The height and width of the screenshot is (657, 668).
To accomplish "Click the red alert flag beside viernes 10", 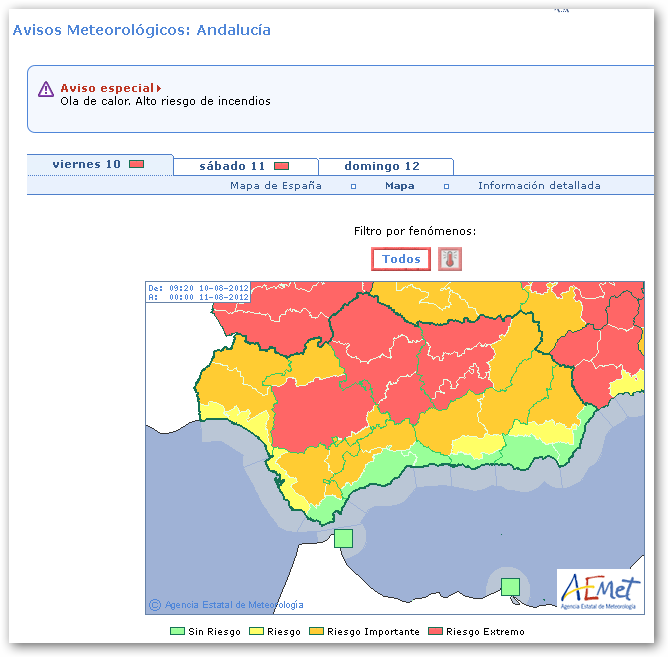I will point(137,164).
